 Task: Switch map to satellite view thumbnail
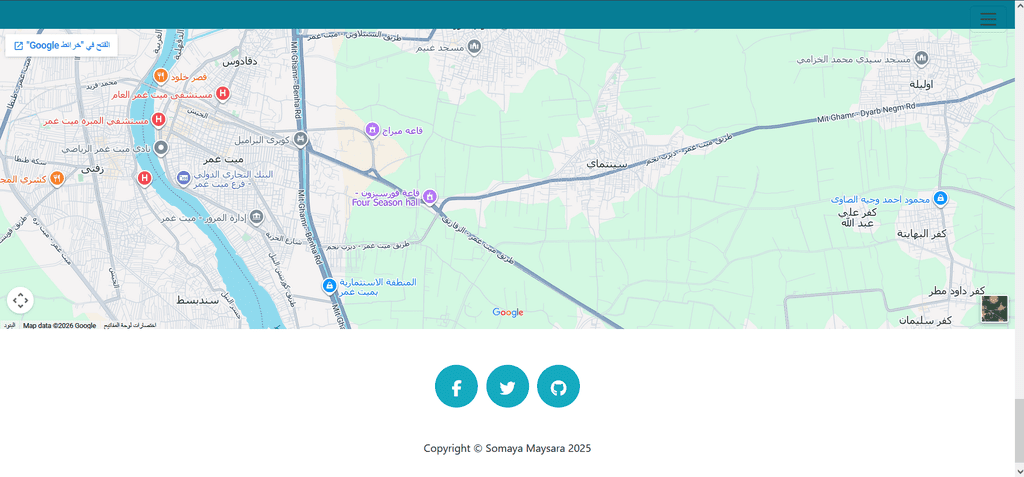[x=994, y=308]
